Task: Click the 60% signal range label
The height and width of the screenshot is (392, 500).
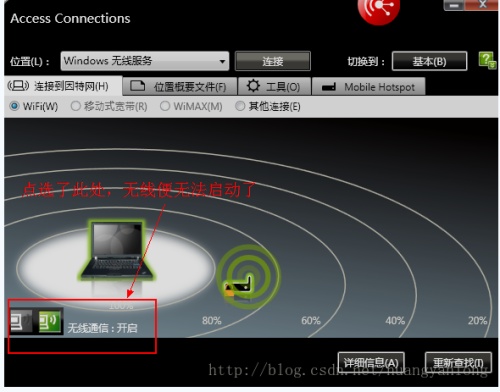Action: pyautogui.click(x=311, y=321)
